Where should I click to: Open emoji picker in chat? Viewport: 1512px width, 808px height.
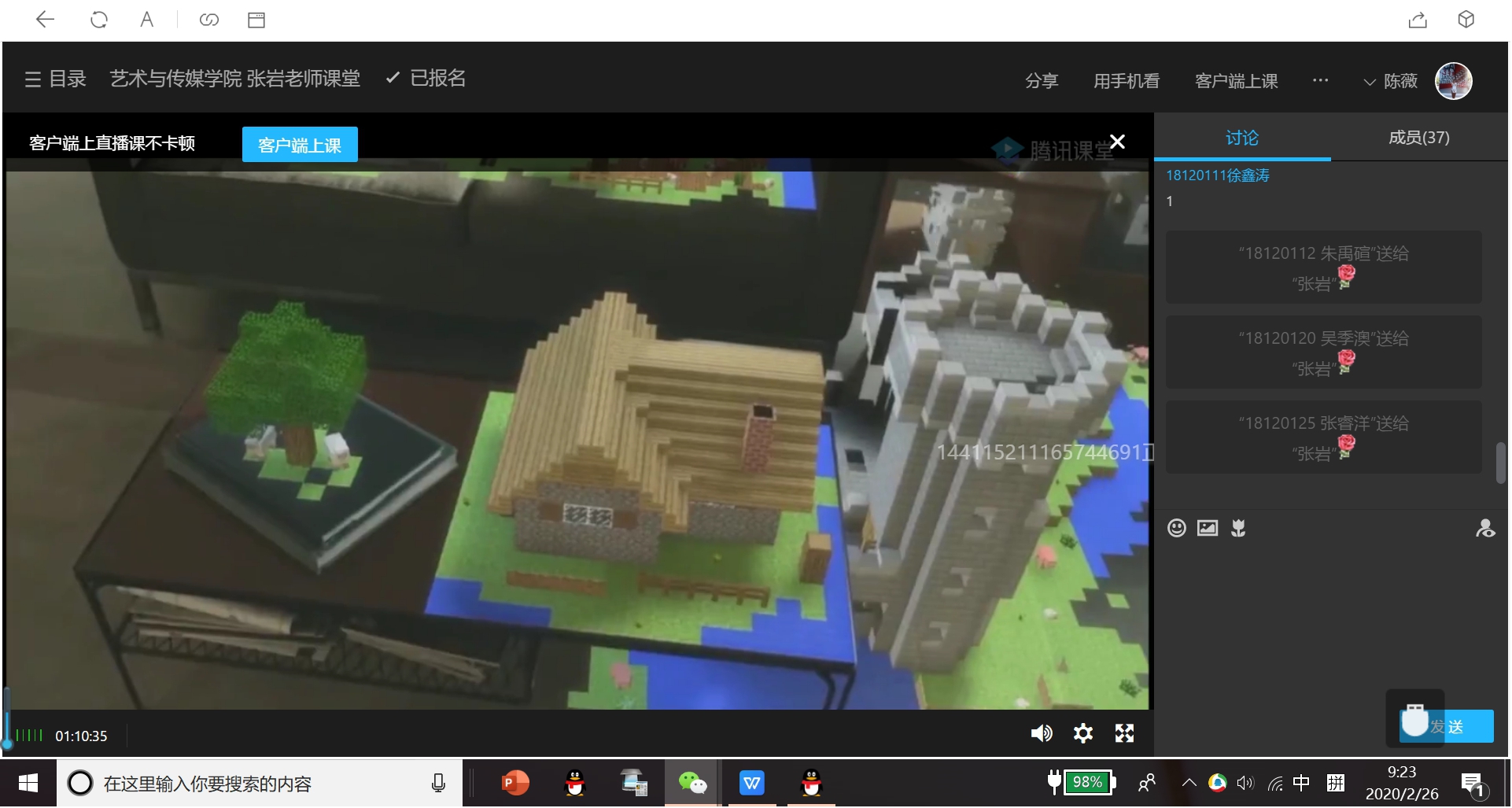tap(1177, 529)
